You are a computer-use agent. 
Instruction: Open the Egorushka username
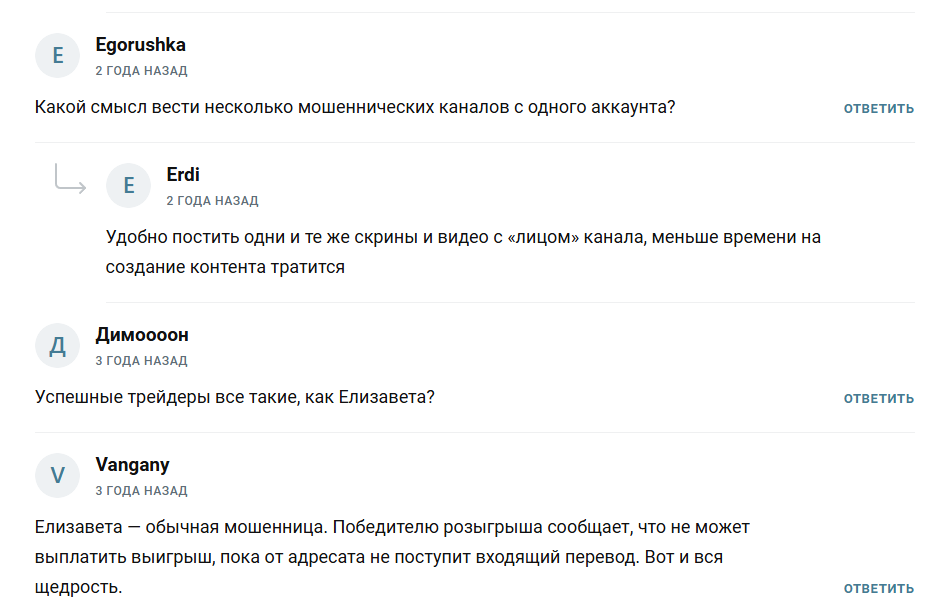[140, 45]
